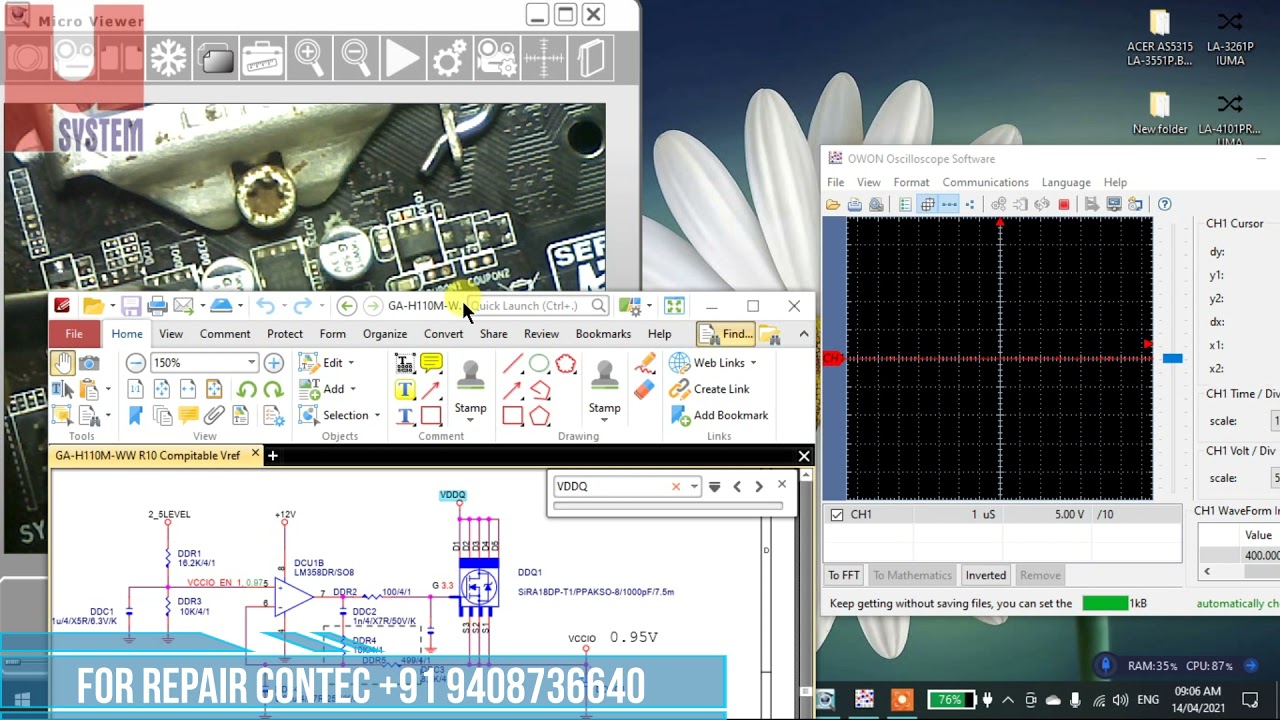Click the Create Link button
Viewport: 1280px width, 720px height.
pos(710,389)
